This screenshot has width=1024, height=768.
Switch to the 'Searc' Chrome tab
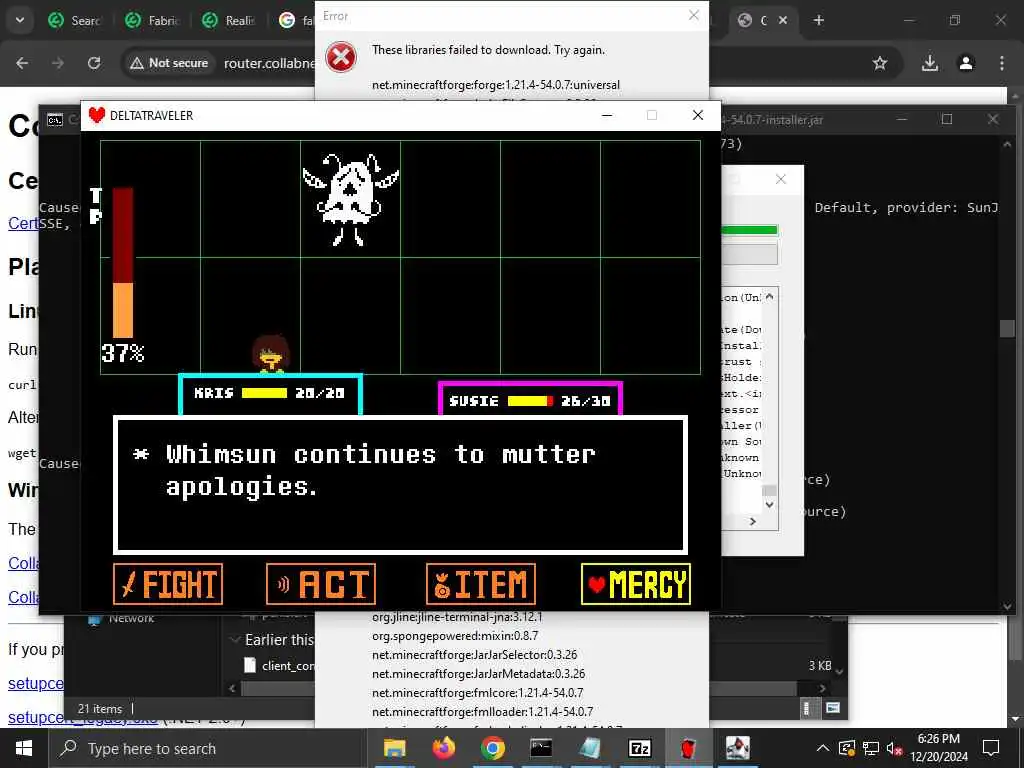tap(74, 20)
